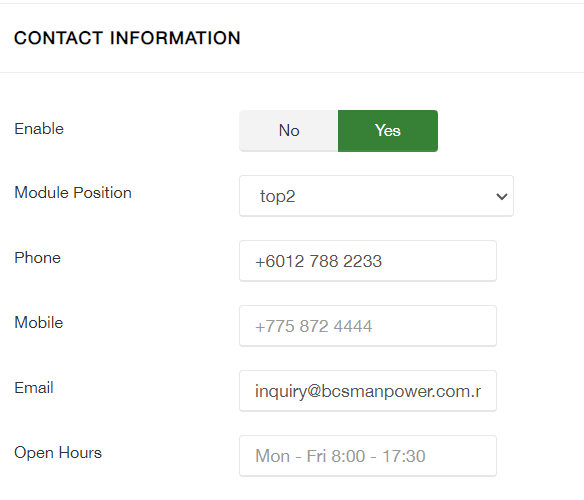Click the CONTACT INFORMATION section heading
Viewport: 584px width, 500px height.
(127, 38)
